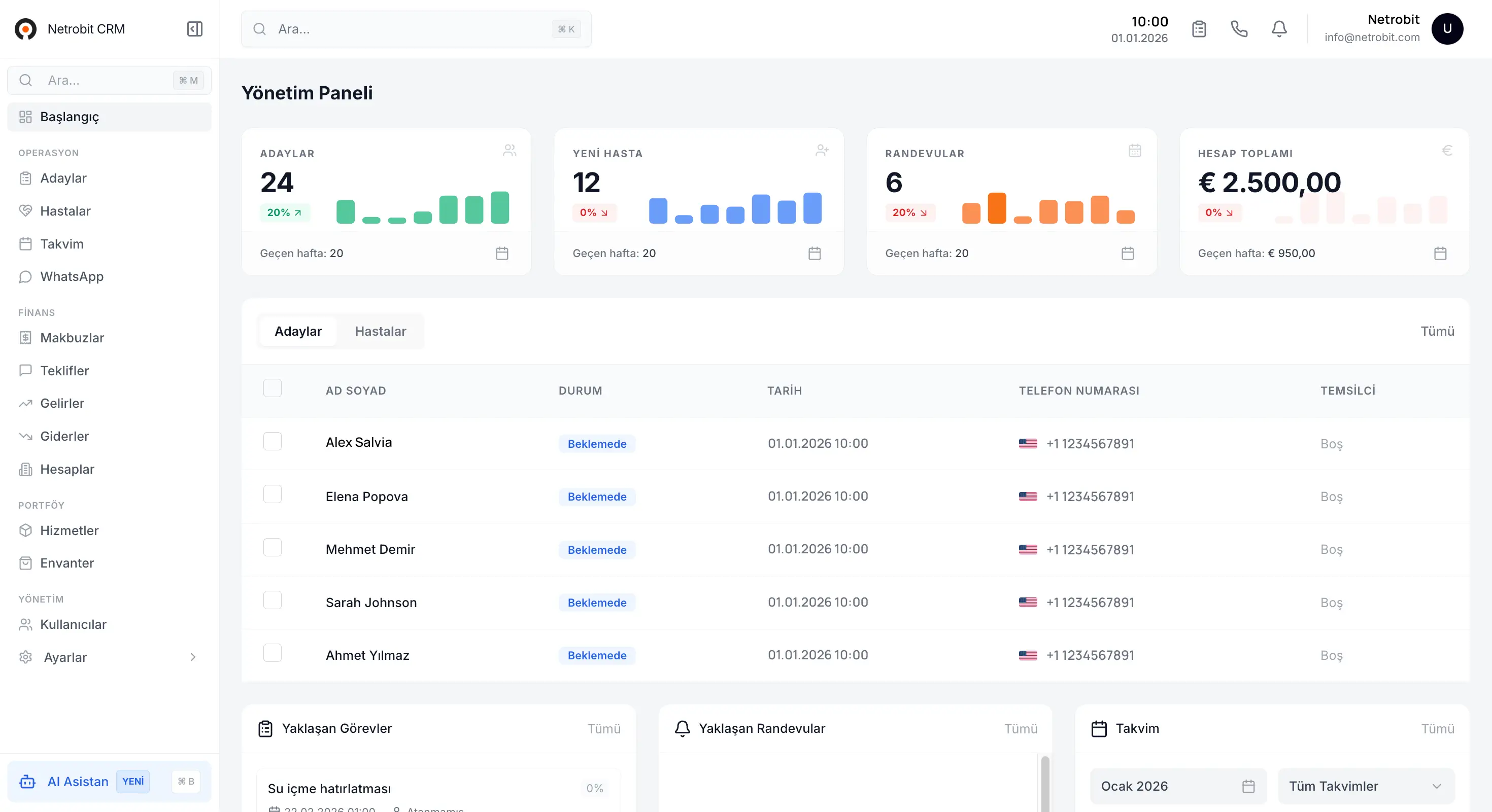Switch to the Hastalar tab

click(x=380, y=331)
